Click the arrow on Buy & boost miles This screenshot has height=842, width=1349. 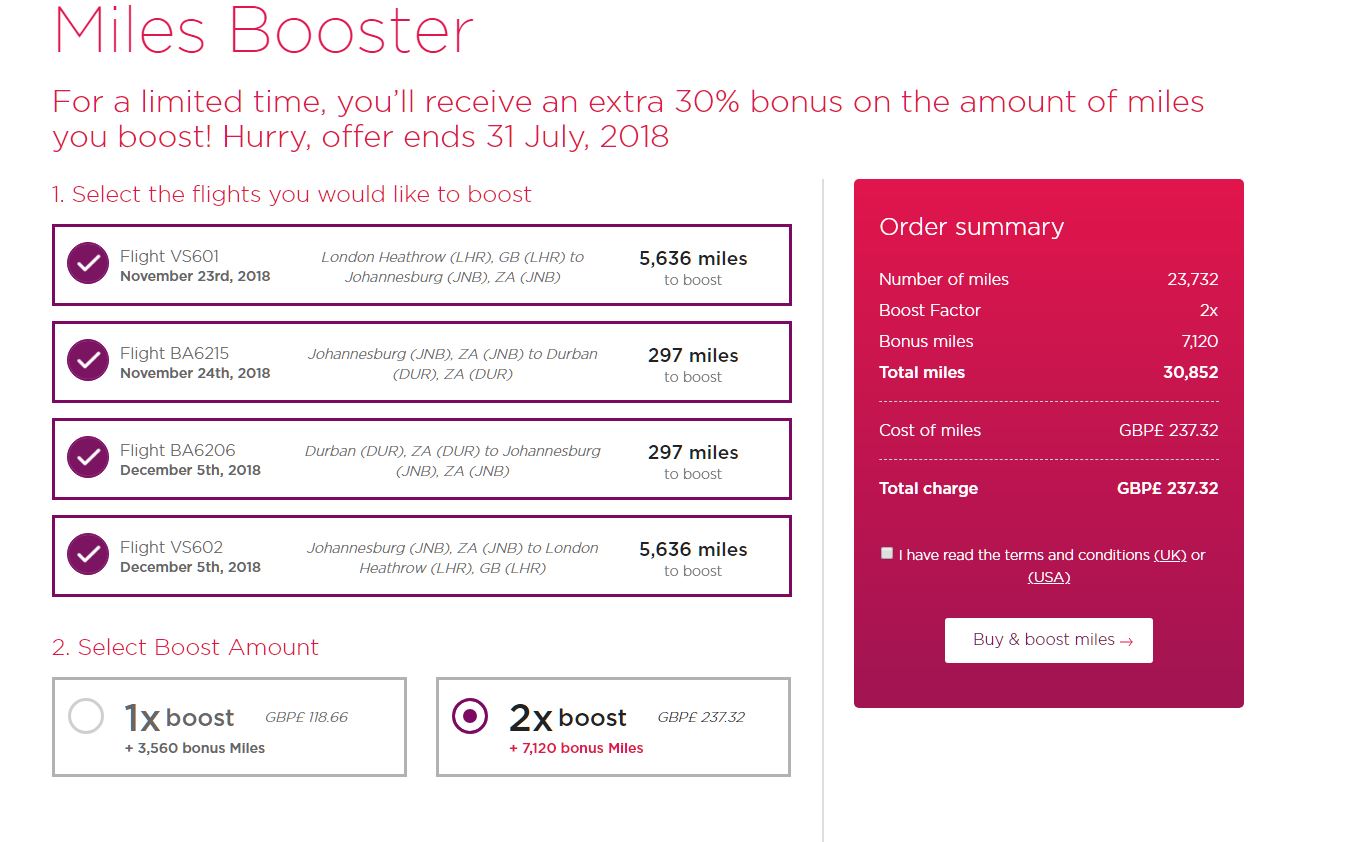click(1127, 641)
